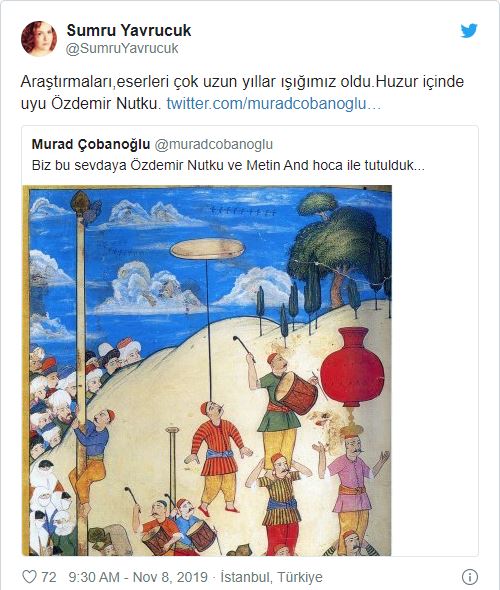Viewport: 500px width, 590px height.
Task: Click the 9:30 AM - Nov 8, 2019 timestamp
Action: (x=138, y=577)
